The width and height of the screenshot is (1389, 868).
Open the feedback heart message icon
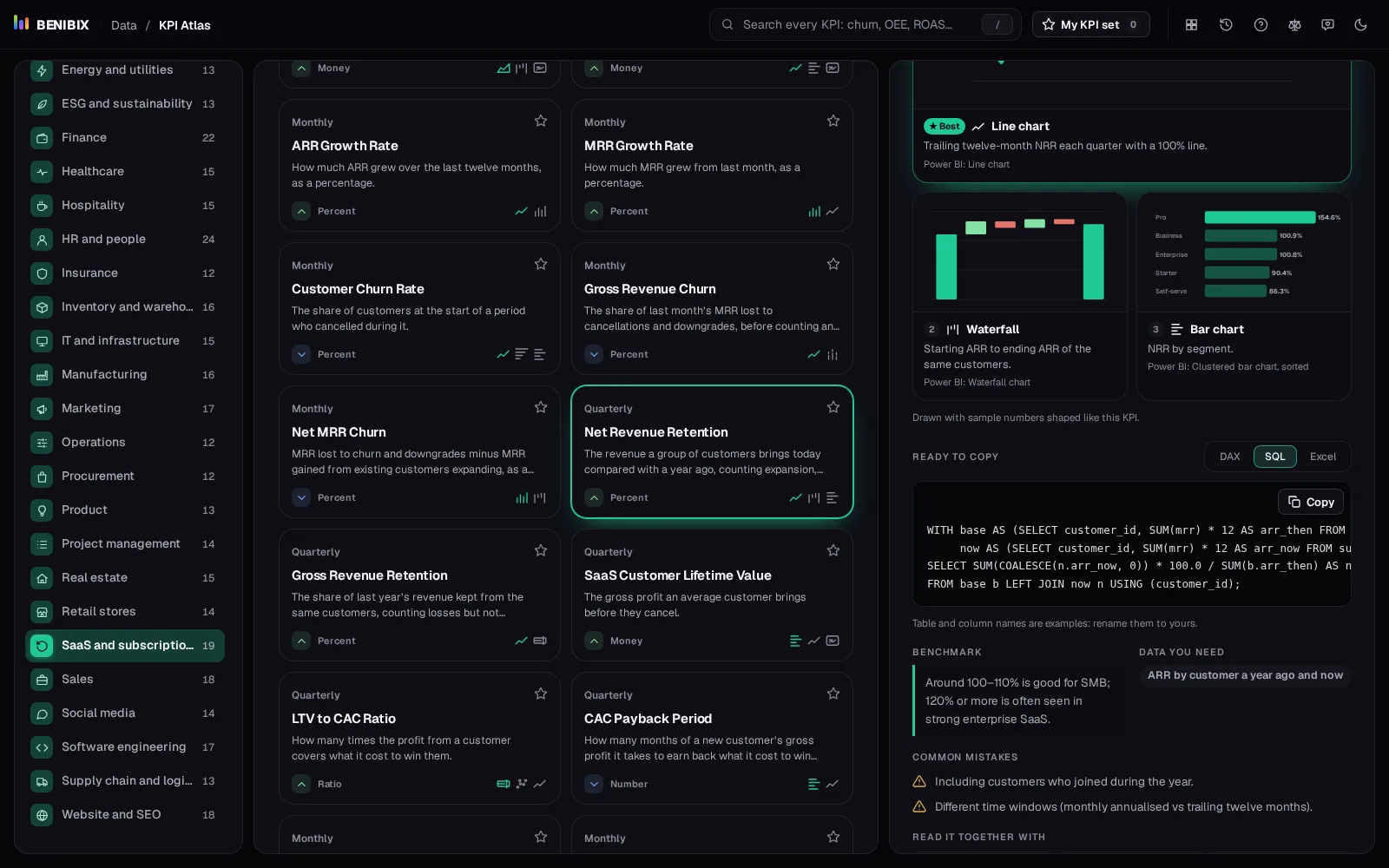coord(1327,25)
